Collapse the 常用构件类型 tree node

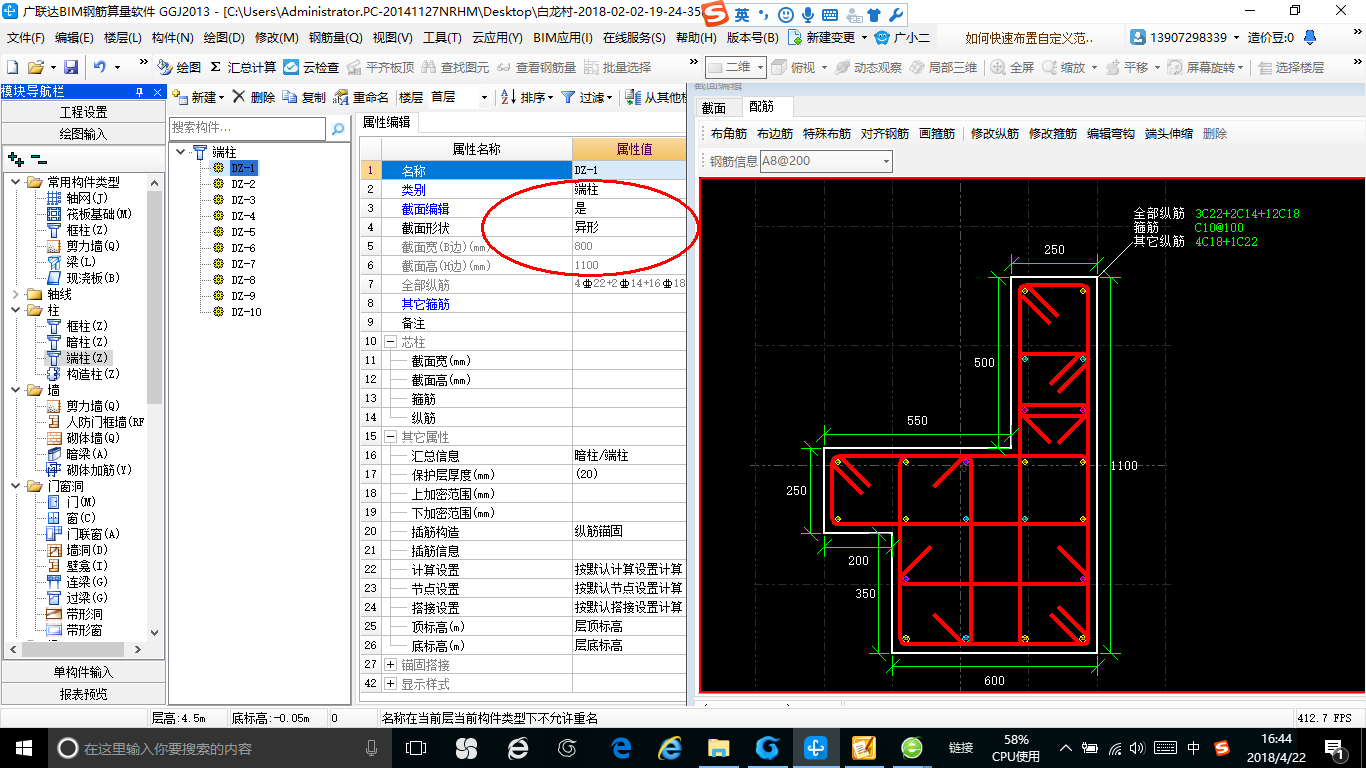(15, 182)
